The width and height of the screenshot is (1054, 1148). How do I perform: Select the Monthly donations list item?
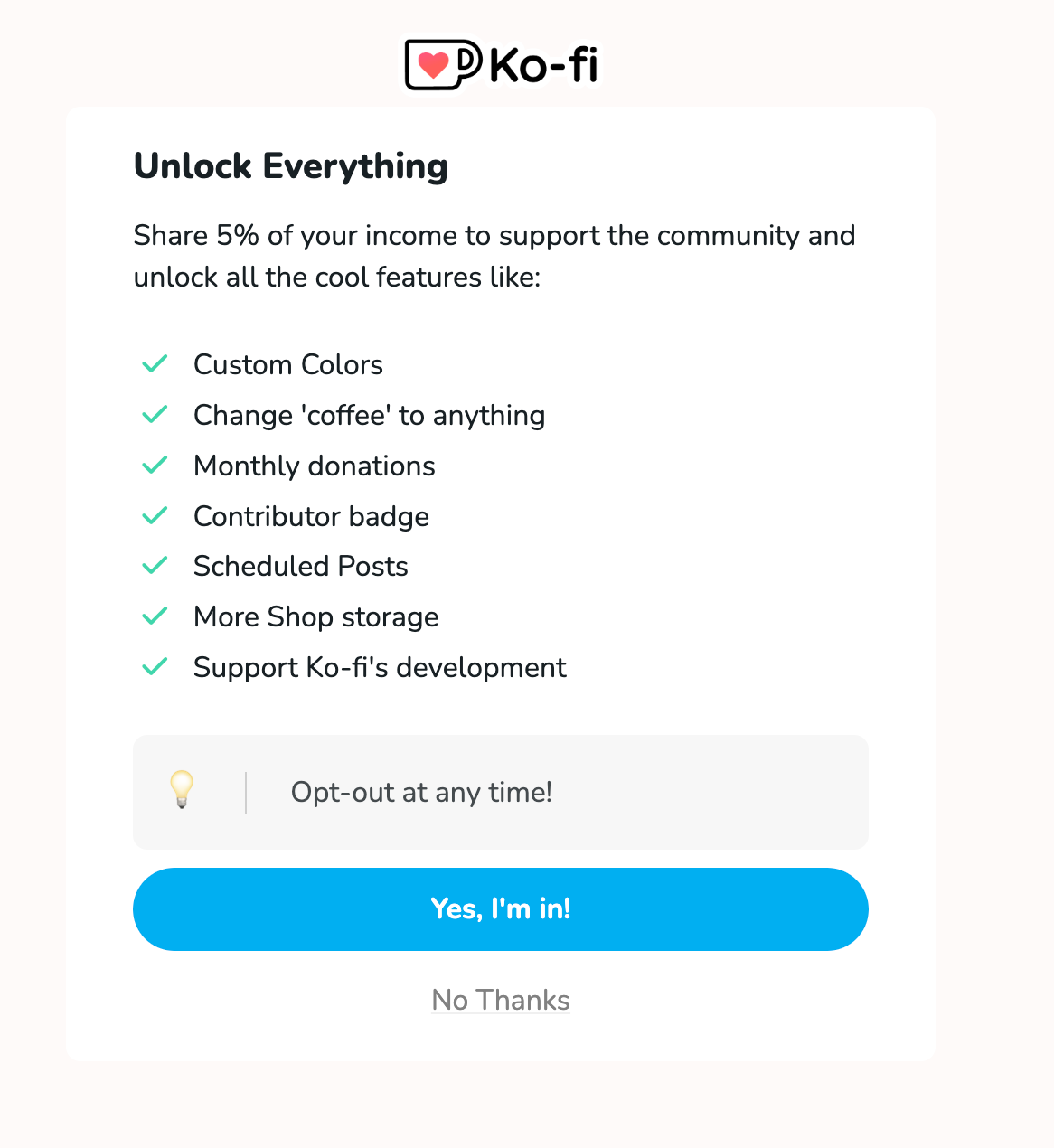314,466
